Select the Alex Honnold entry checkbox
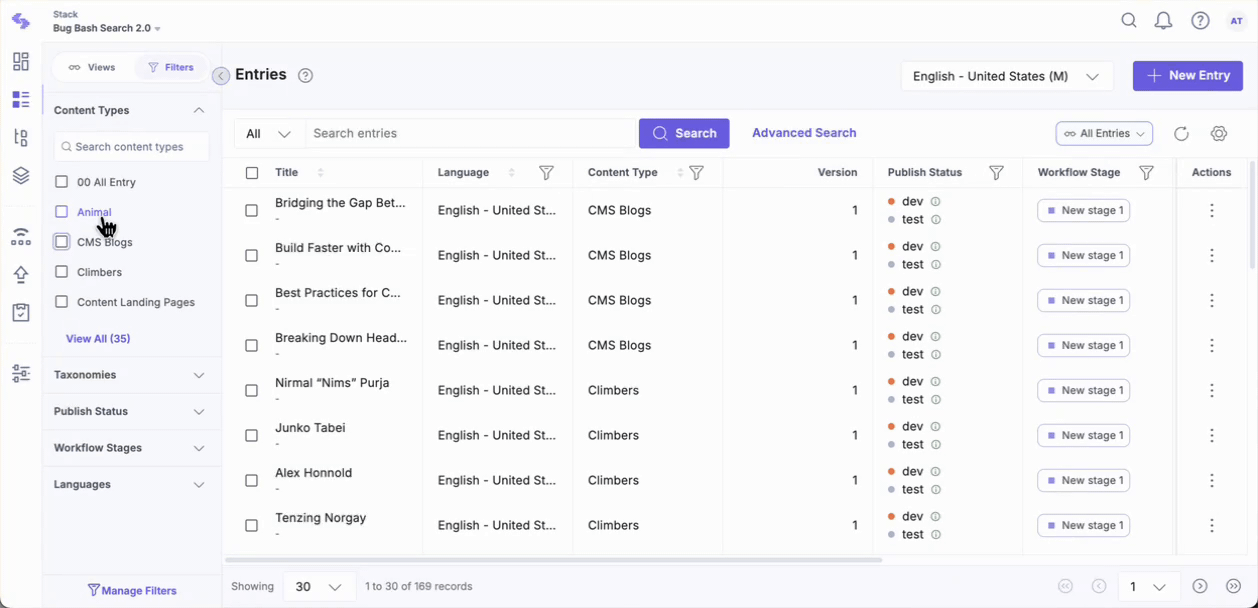The width and height of the screenshot is (1258, 608). coord(252,481)
